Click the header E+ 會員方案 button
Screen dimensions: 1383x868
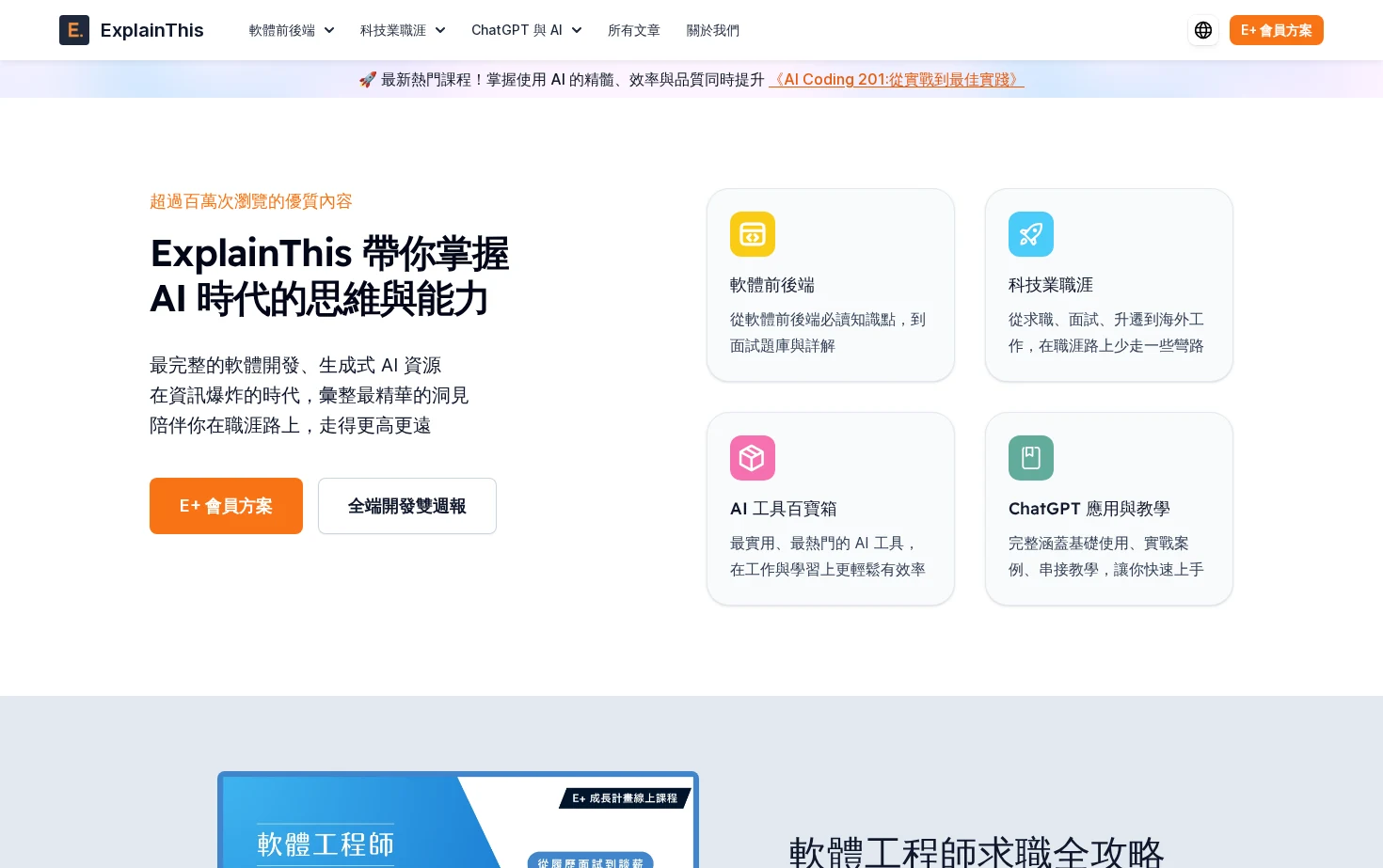pyautogui.click(x=1277, y=30)
